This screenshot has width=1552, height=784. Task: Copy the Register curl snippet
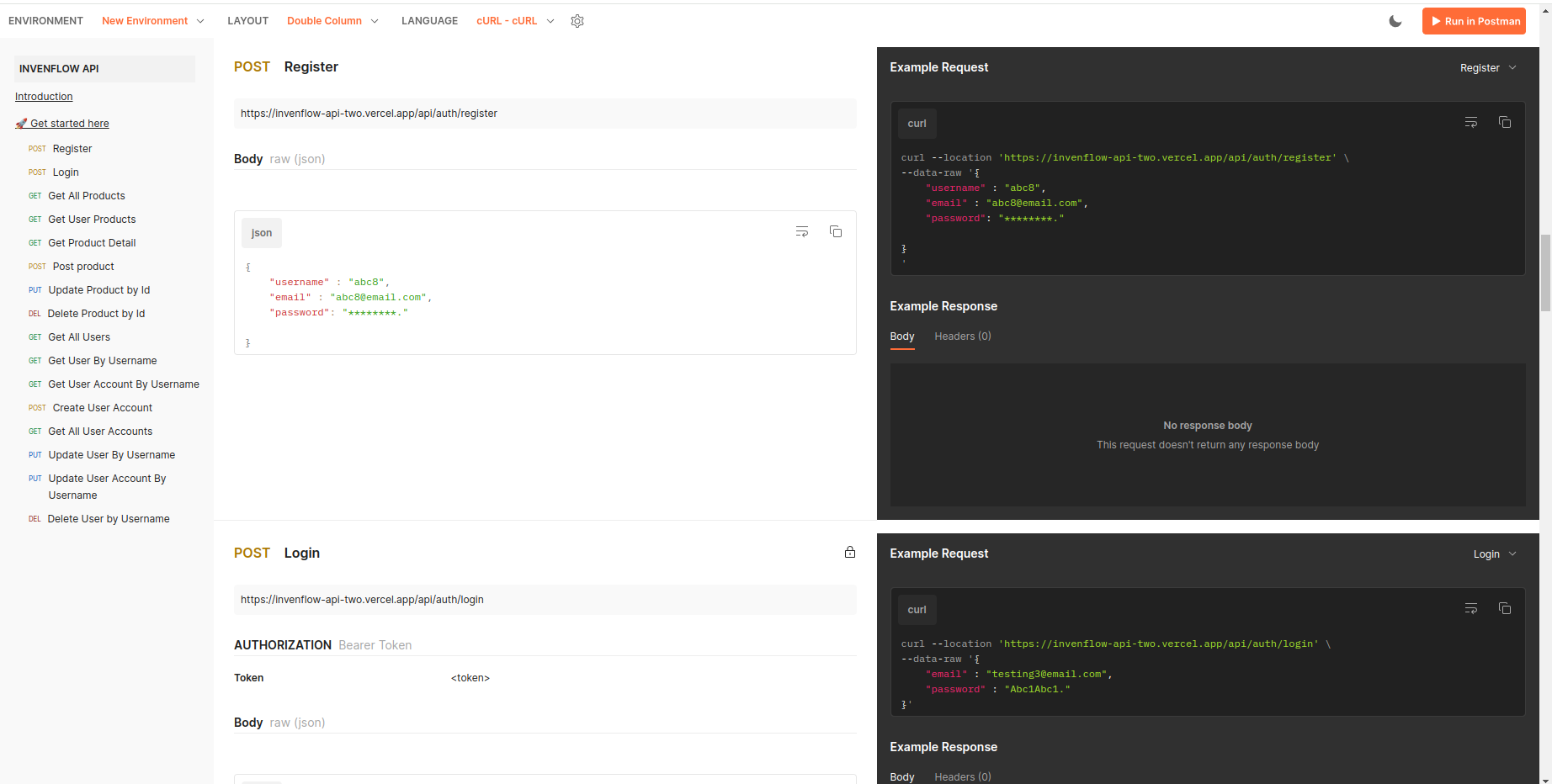point(1505,122)
